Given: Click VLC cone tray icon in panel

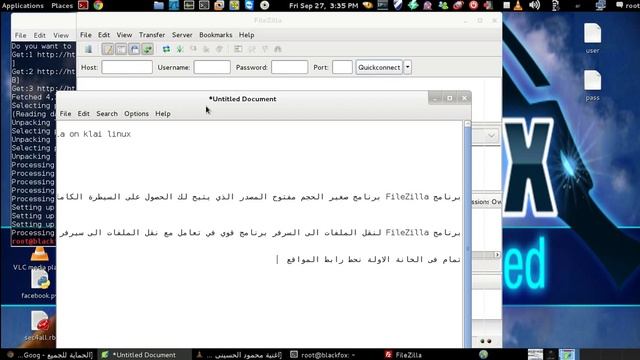Looking at the screenshot, I should [x=518, y=5].
